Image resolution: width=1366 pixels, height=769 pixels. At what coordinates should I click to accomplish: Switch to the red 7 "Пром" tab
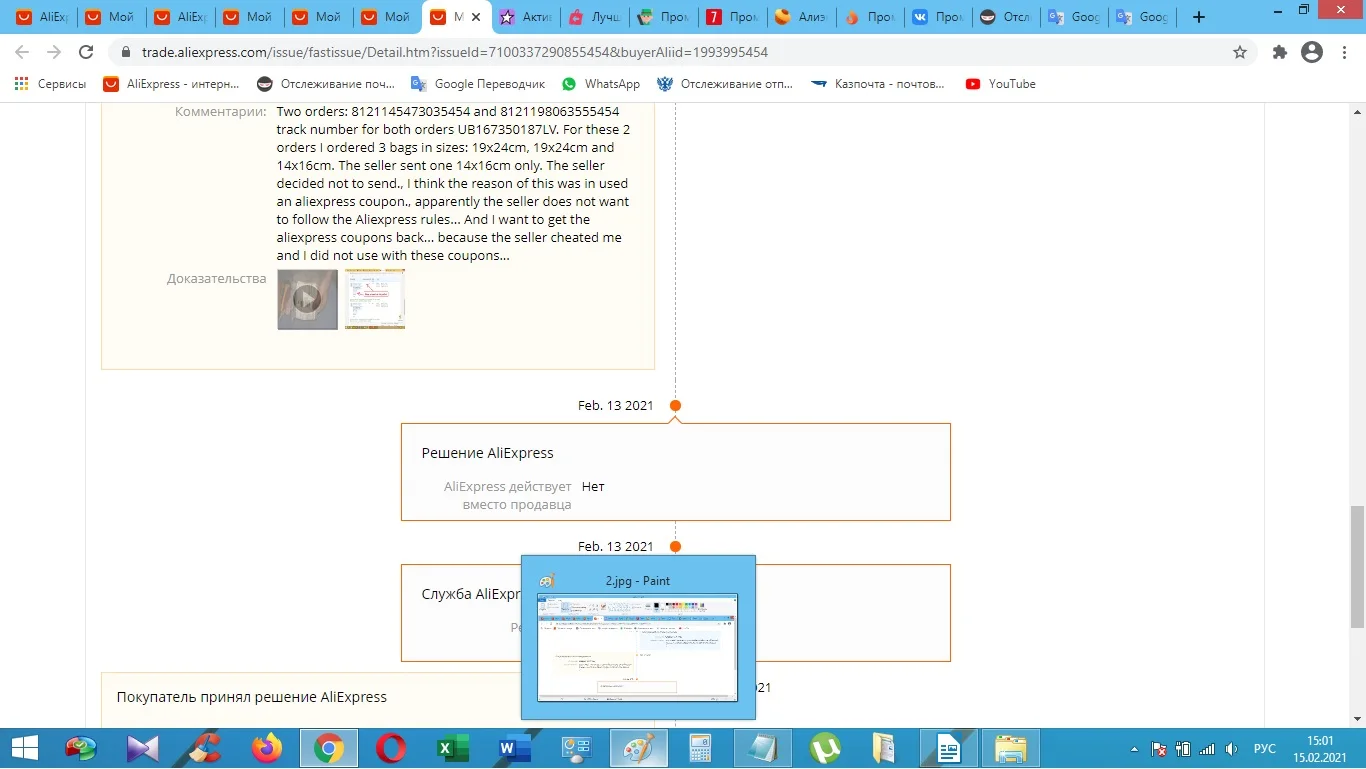(x=733, y=17)
